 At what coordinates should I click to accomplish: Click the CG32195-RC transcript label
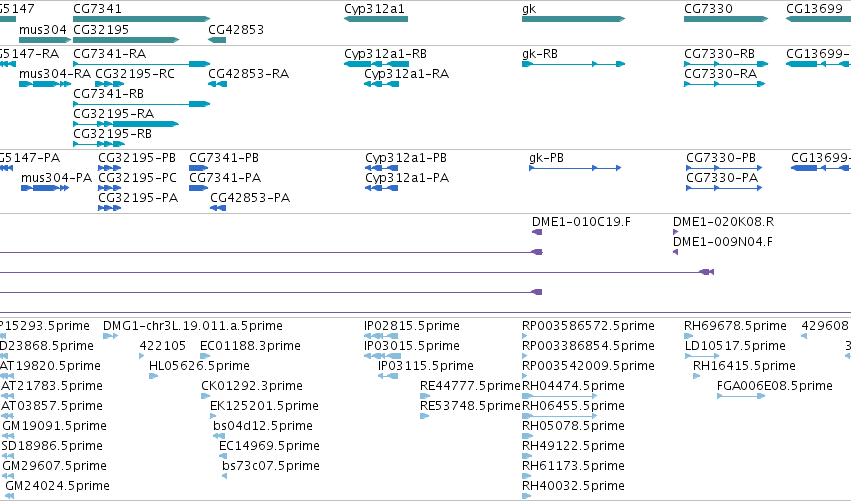tap(135, 74)
